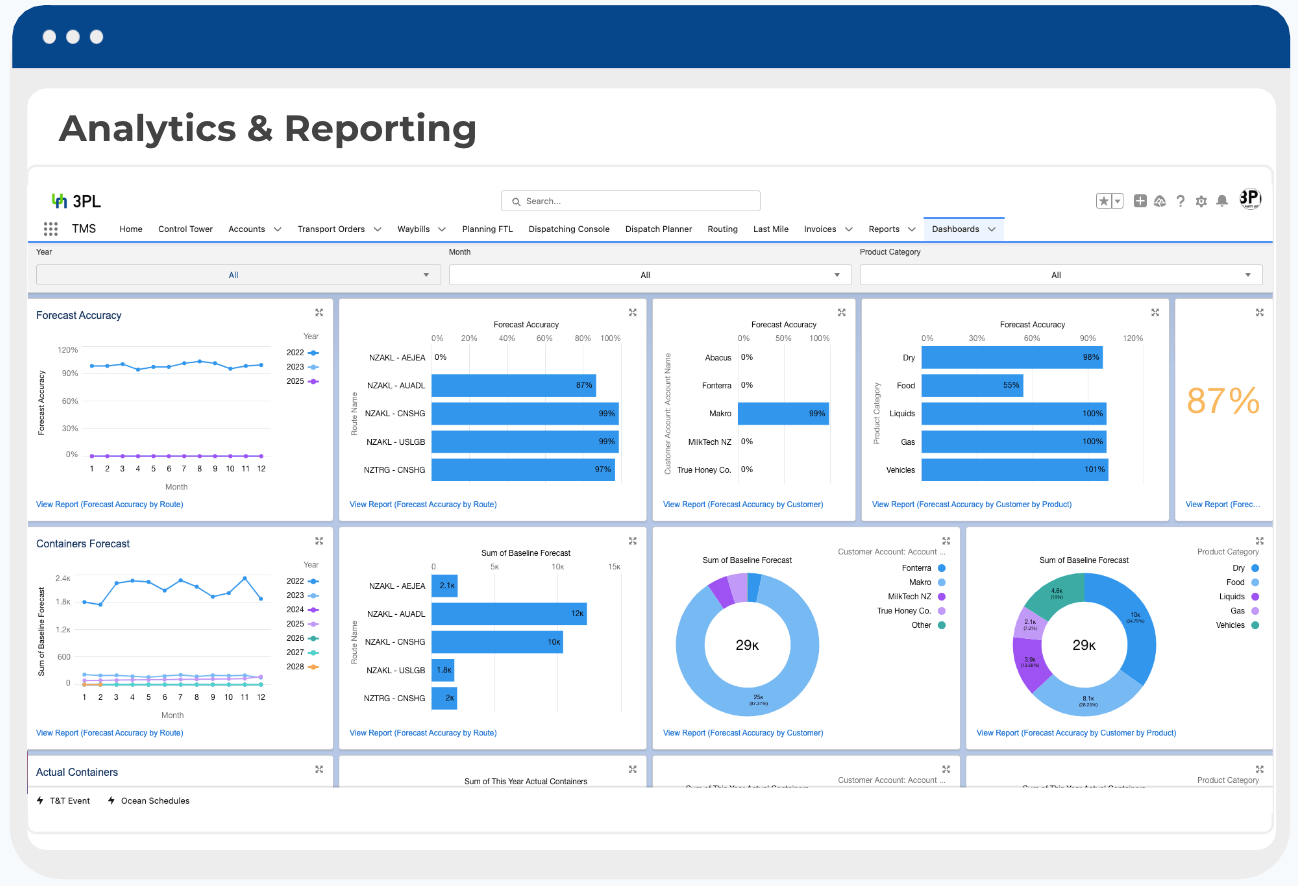Open the Setup gear icon

[x=1201, y=201]
